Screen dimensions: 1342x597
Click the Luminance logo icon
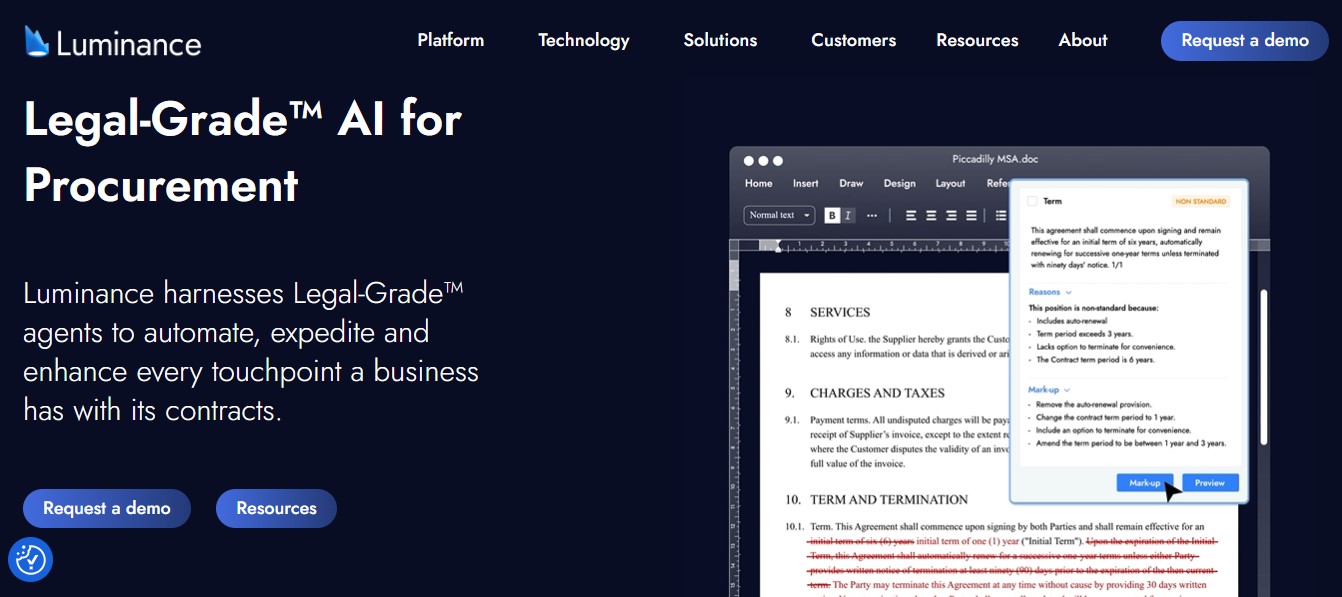coord(37,42)
